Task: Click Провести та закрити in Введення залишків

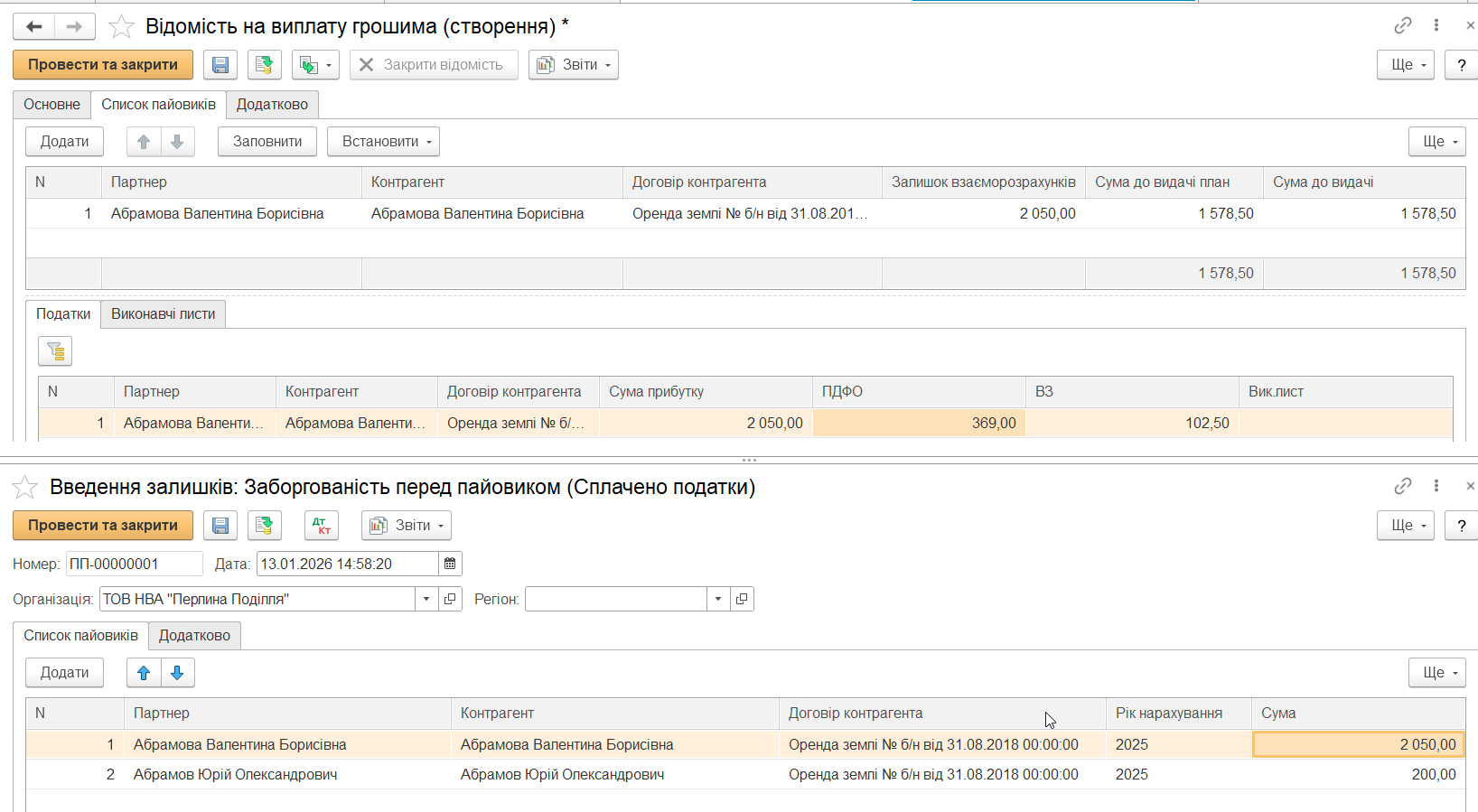Action: click(103, 526)
